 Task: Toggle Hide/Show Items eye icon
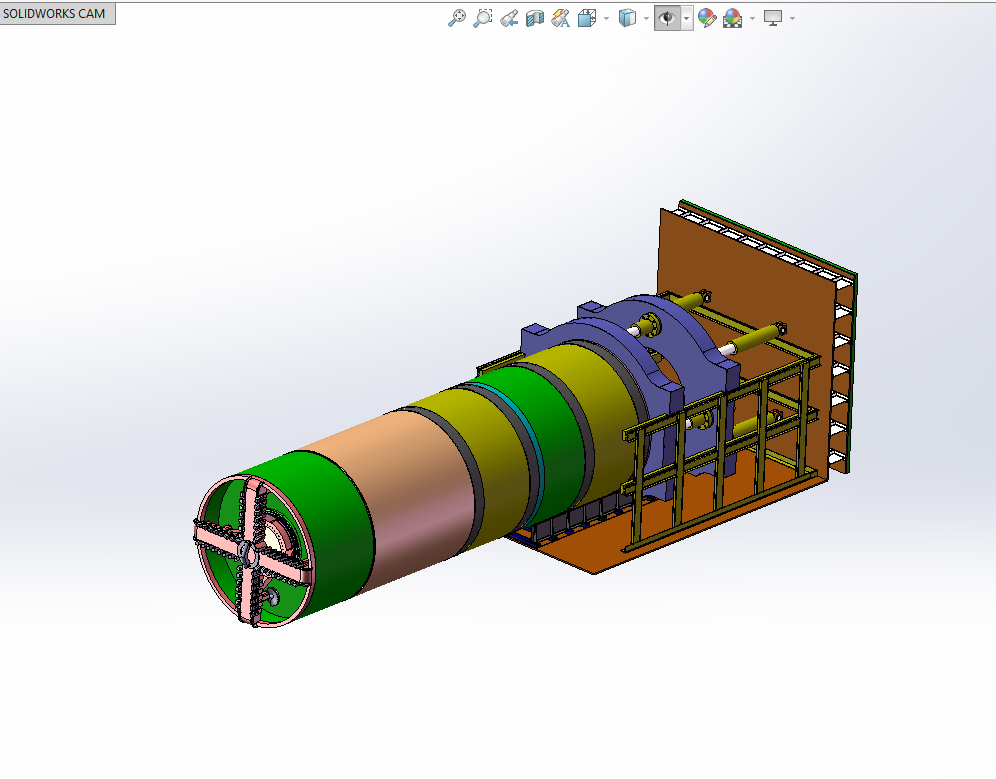click(x=667, y=18)
